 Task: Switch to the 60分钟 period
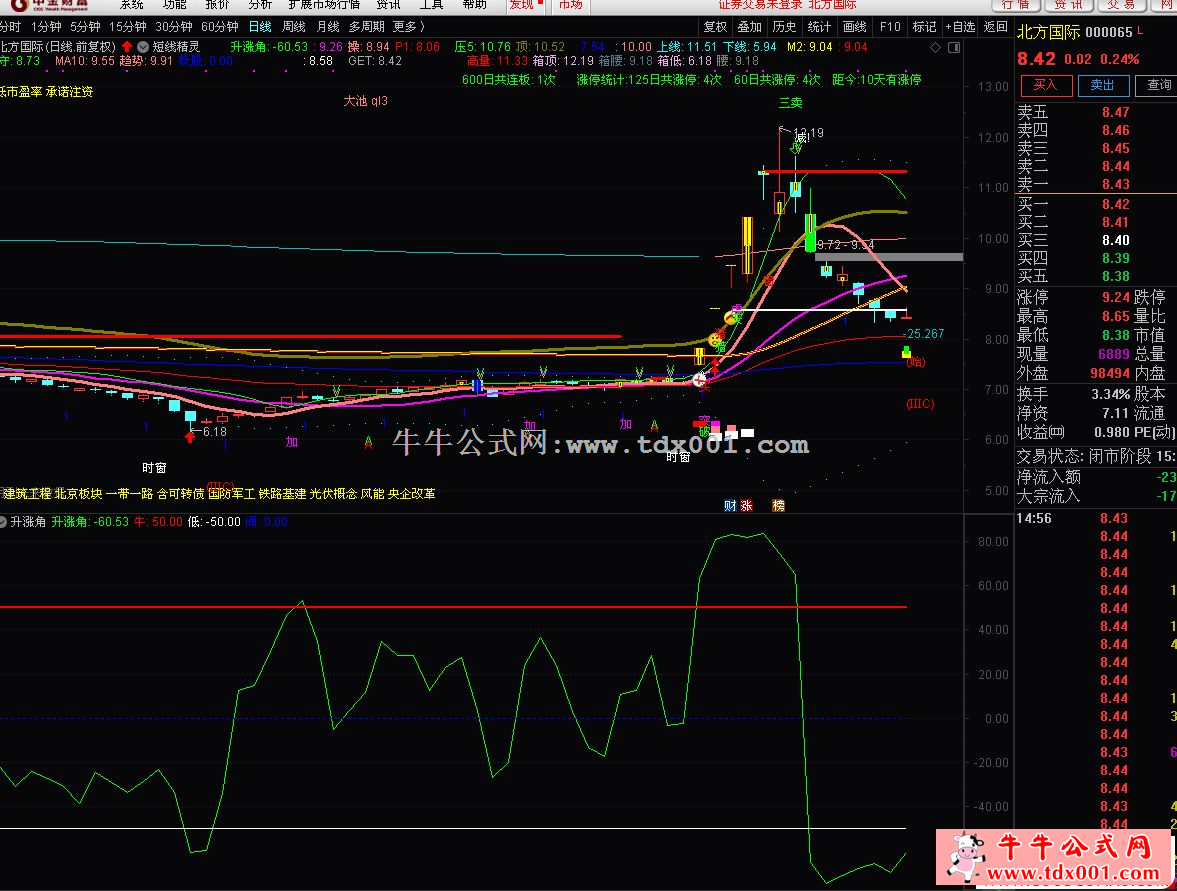tap(220, 26)
